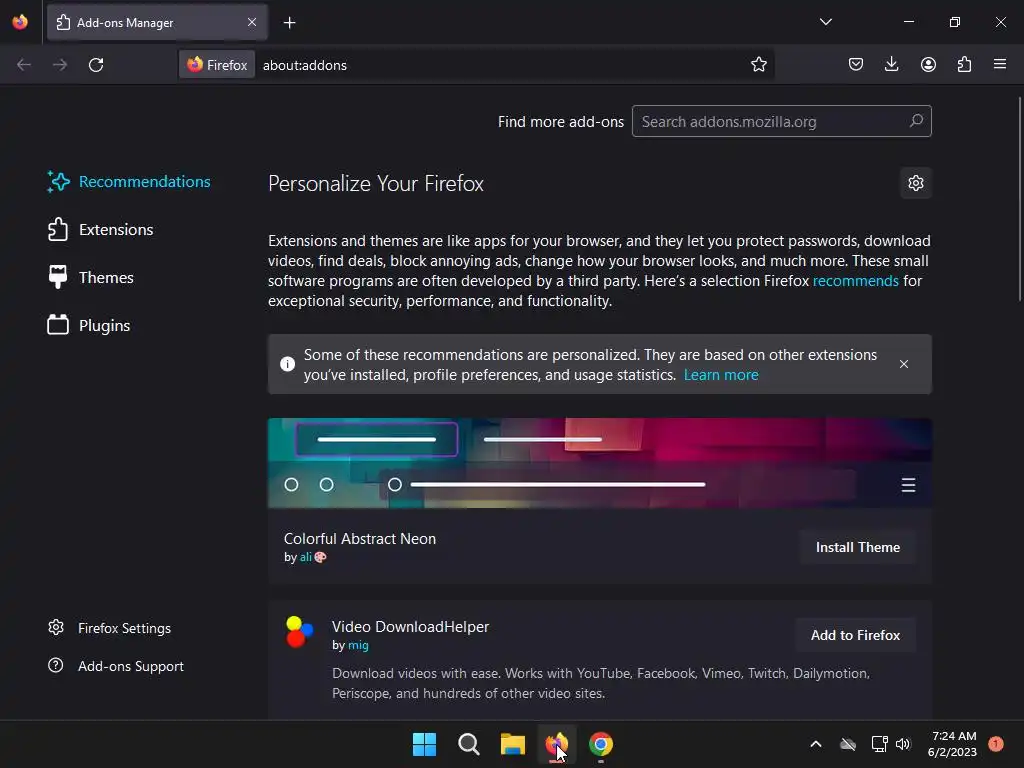The width and height of the screenshot is (1024, 768).
Task: Click the Search addons.mozilla.org field
Action: pyautogui.click(x=781, y=121)
